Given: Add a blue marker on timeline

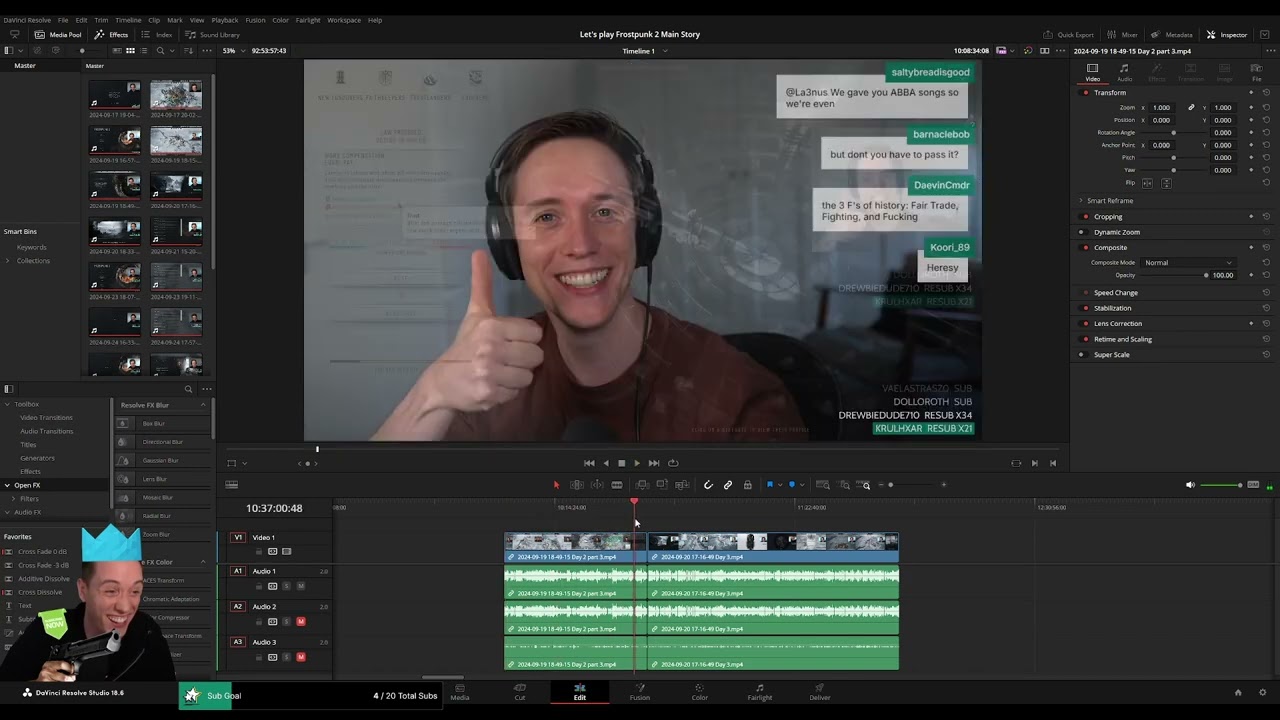Looking at the screenshot, I should click(792, 485).
